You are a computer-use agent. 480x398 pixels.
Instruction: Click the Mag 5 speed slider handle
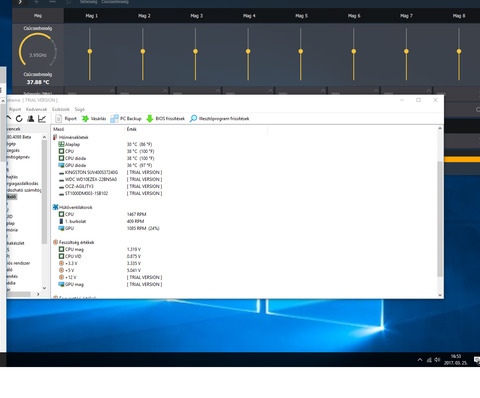click(x=301, y=51)
